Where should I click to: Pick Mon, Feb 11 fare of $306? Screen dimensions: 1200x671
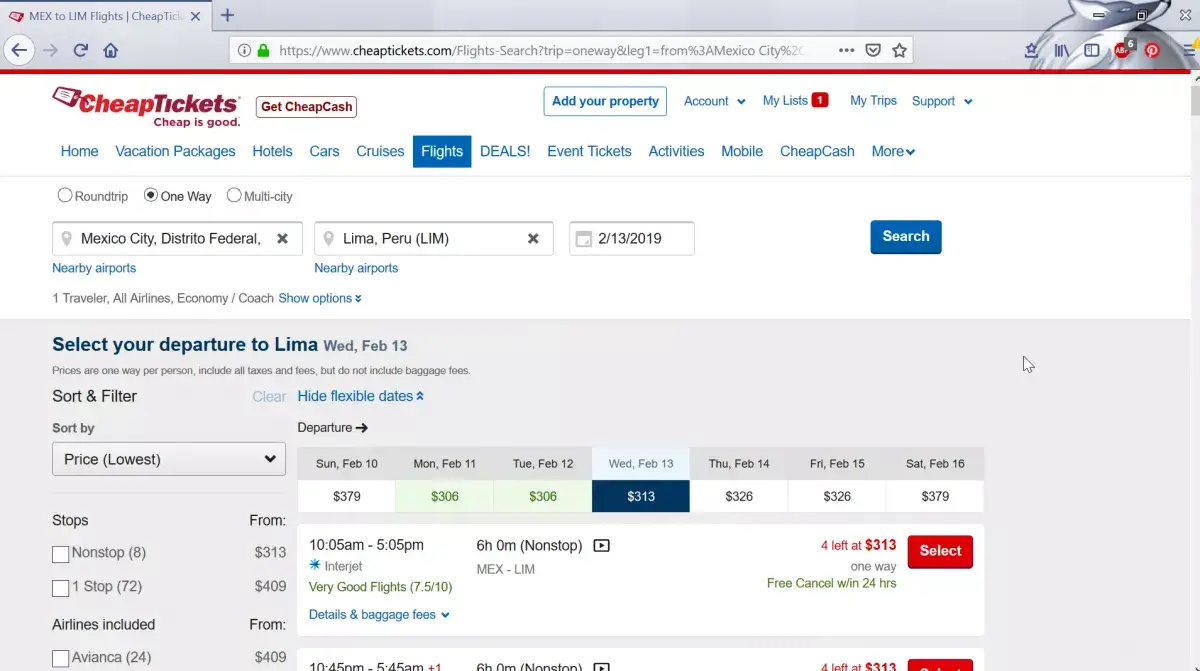pos(445,496)
